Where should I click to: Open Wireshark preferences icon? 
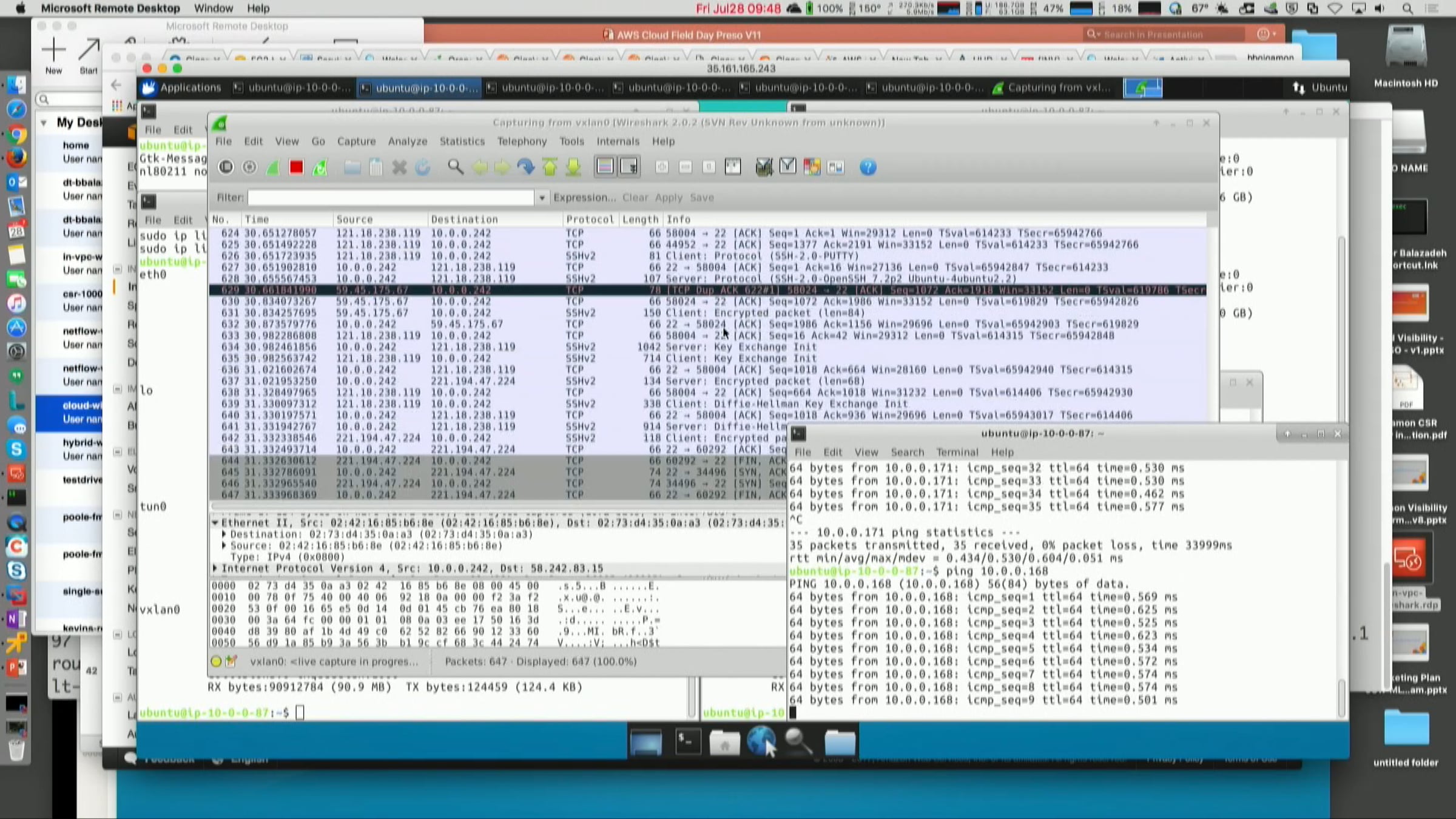click(835, 167)
